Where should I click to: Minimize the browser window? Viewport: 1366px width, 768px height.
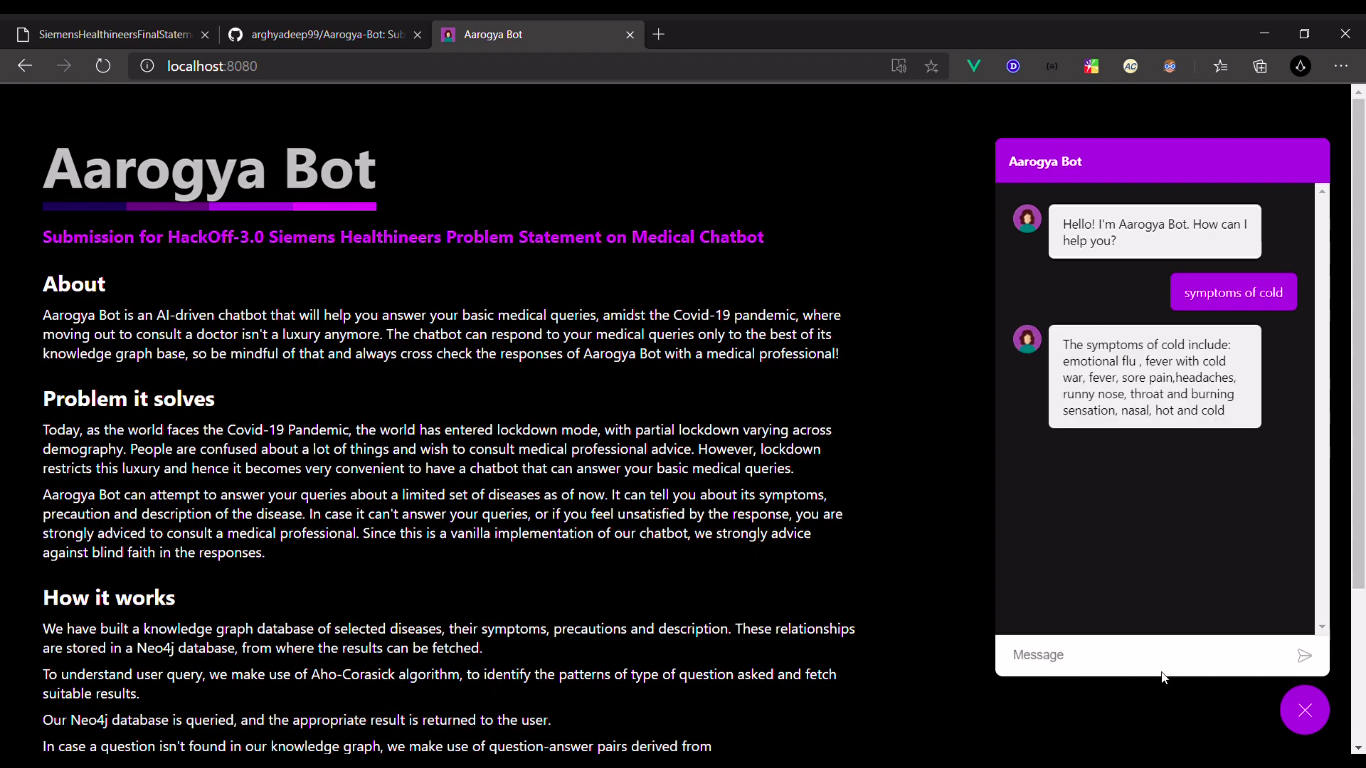1264,34
